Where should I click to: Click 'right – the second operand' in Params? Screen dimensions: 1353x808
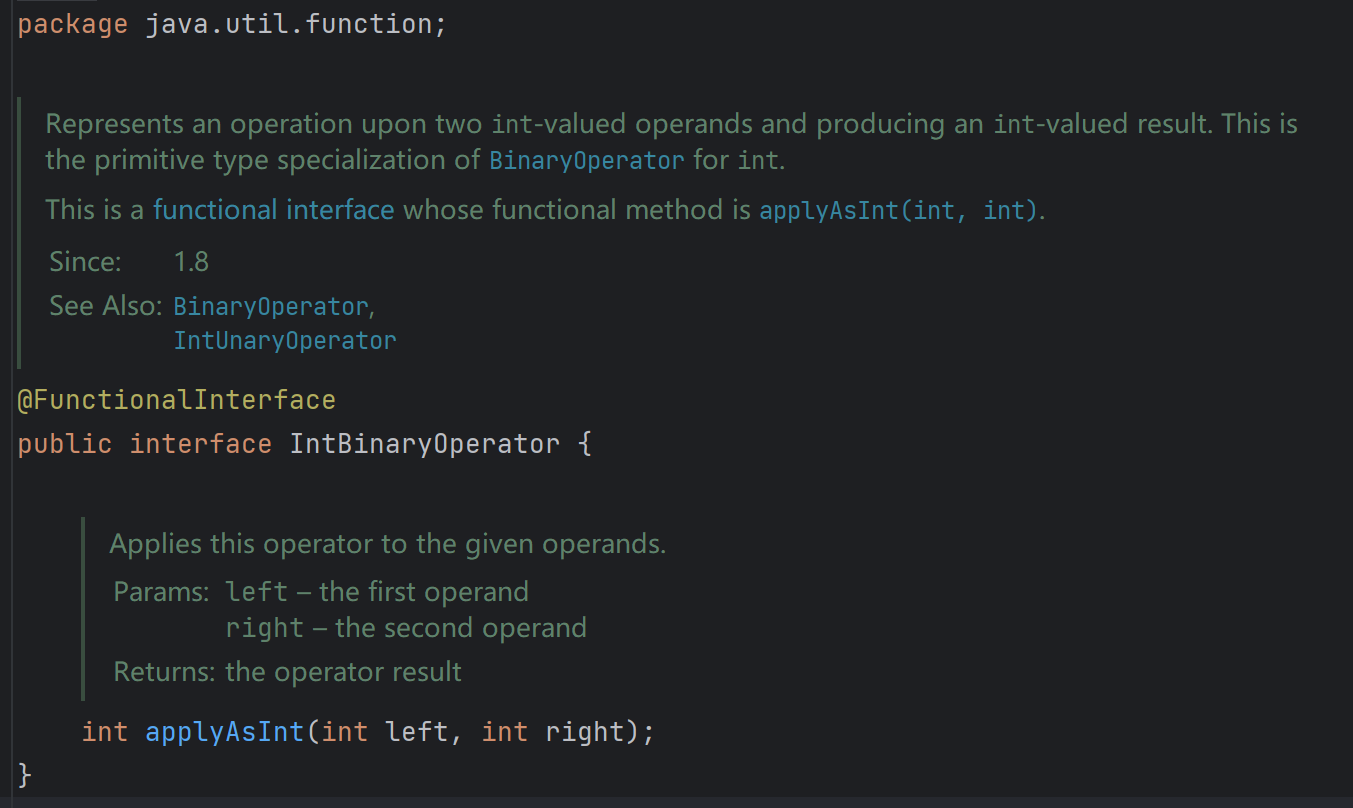tap(406, 628)
